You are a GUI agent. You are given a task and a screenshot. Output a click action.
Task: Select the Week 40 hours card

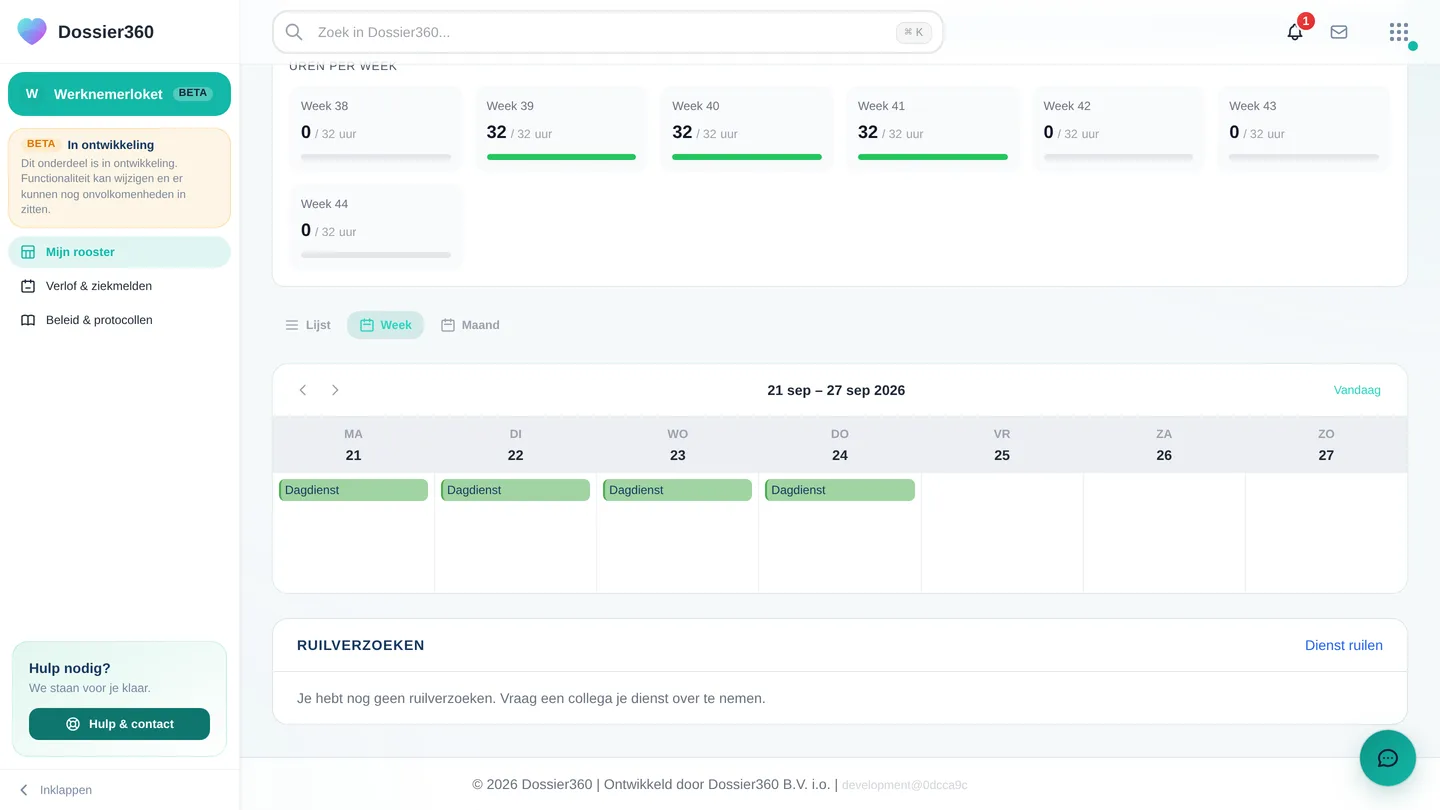tap(747, 129)
